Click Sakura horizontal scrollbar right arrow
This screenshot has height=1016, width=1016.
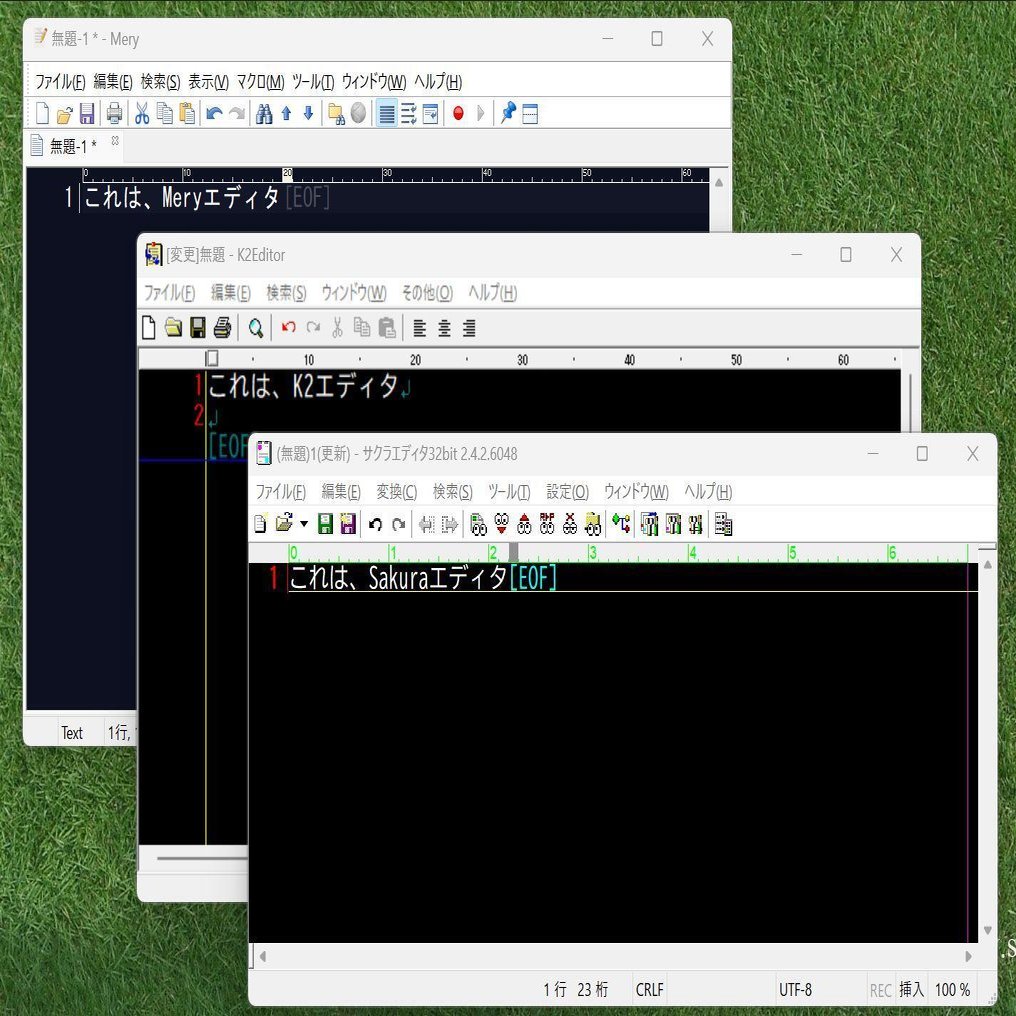point(968,956)
